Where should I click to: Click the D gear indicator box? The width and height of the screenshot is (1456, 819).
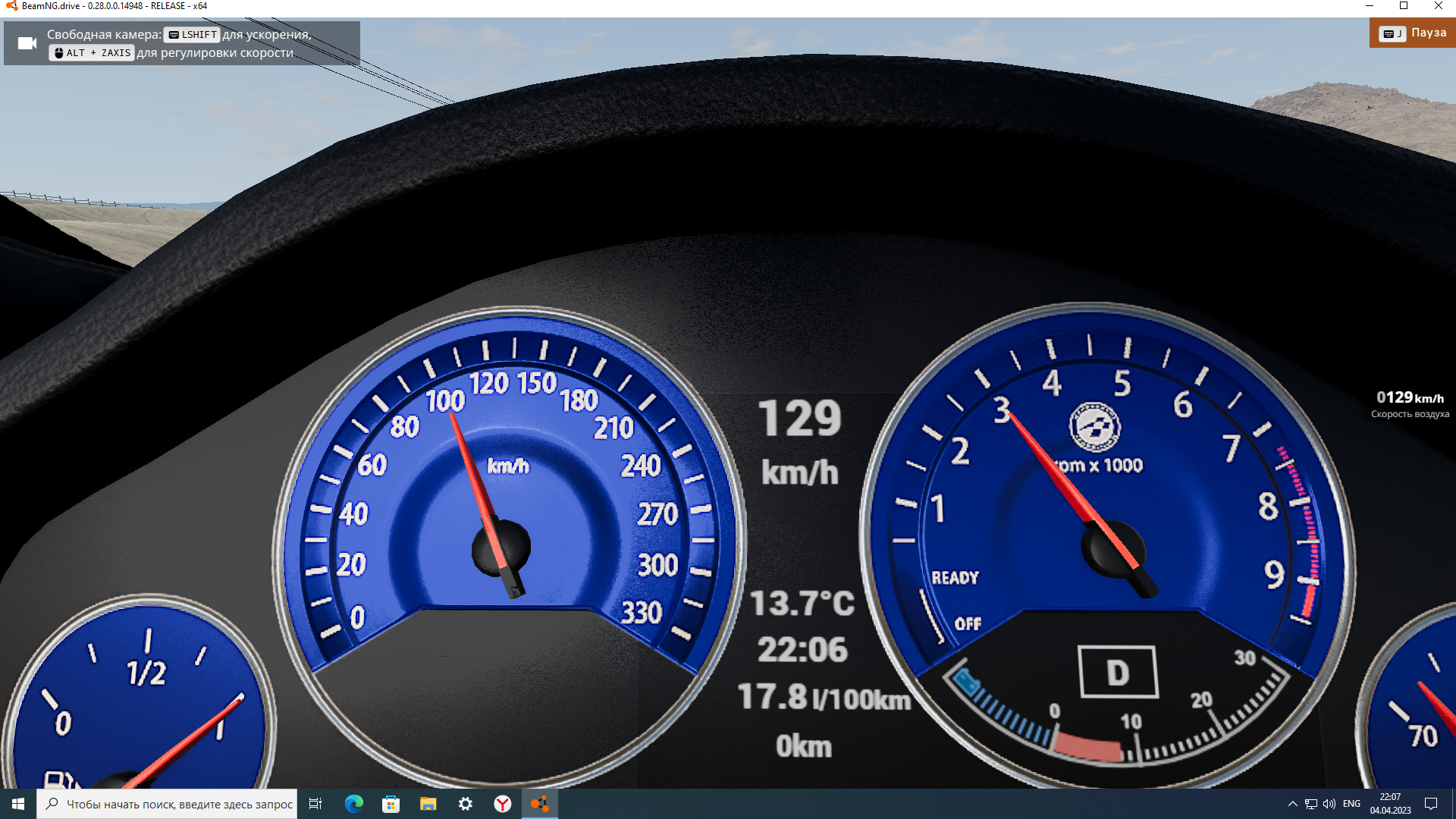pyautogui.click(x=1118, y=672)
